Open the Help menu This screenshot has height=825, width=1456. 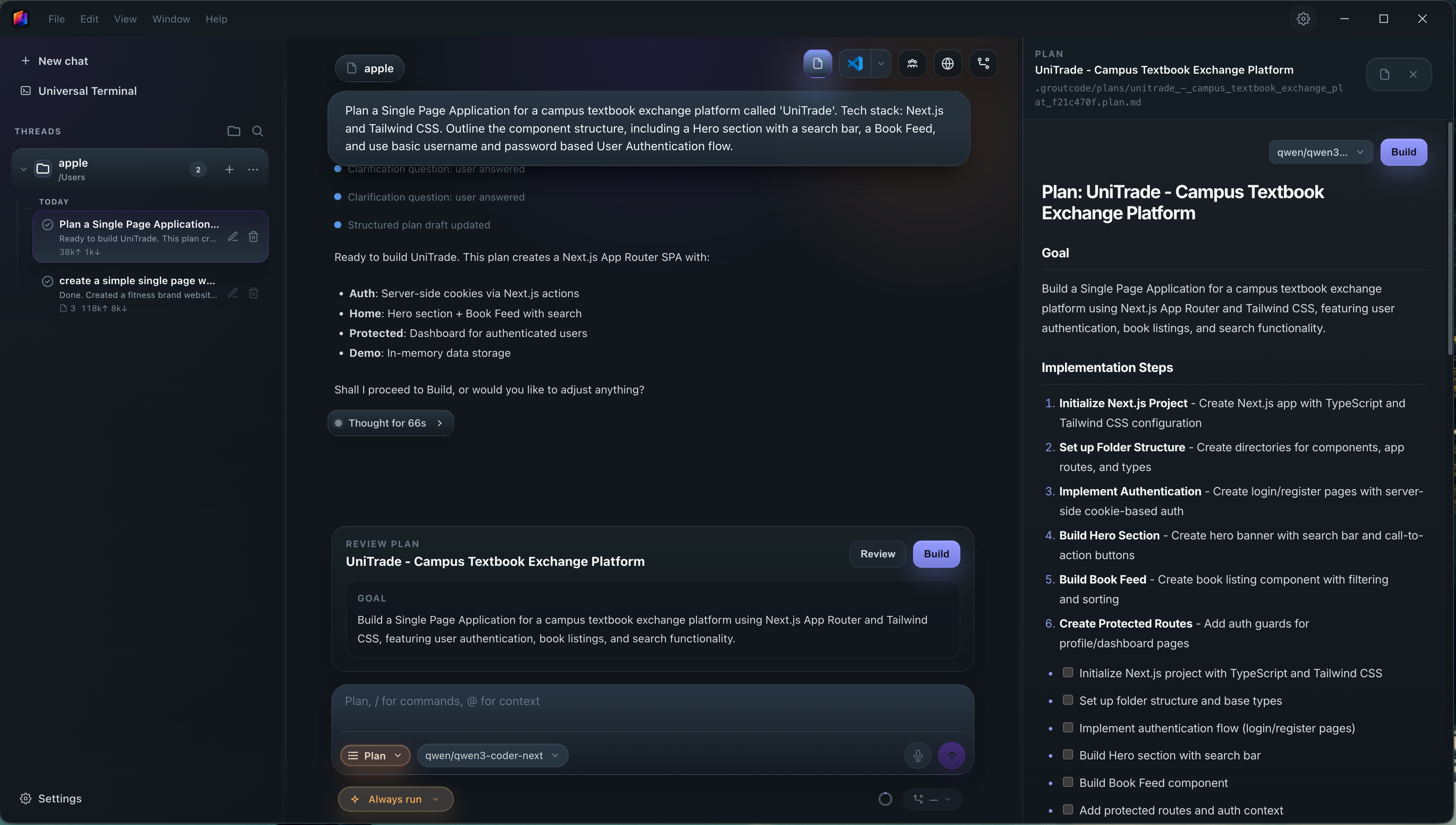coord(216,19)
